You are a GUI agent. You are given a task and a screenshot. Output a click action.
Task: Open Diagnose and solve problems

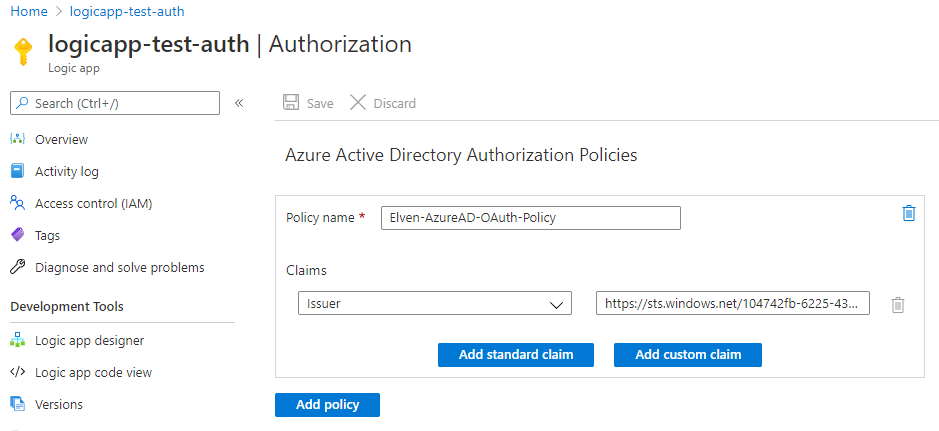pos(122,267)
